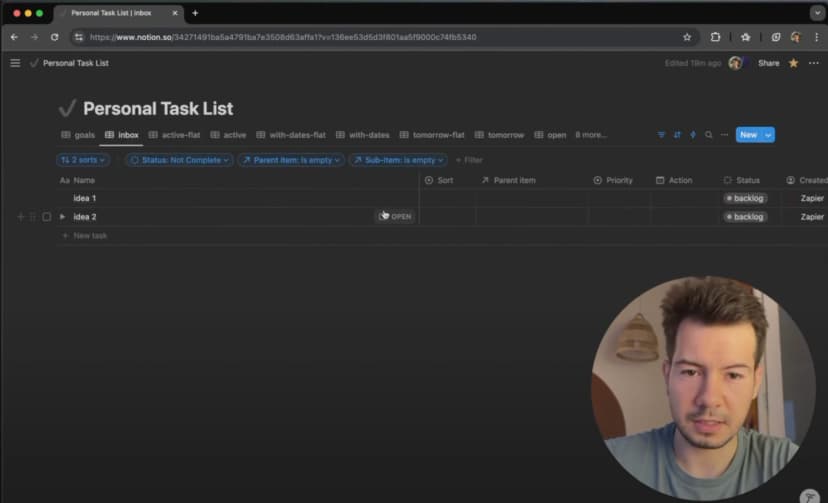Click the backlog status of idea 2
The height and width of the screenshot is (503, 828).
pos(745,217)
